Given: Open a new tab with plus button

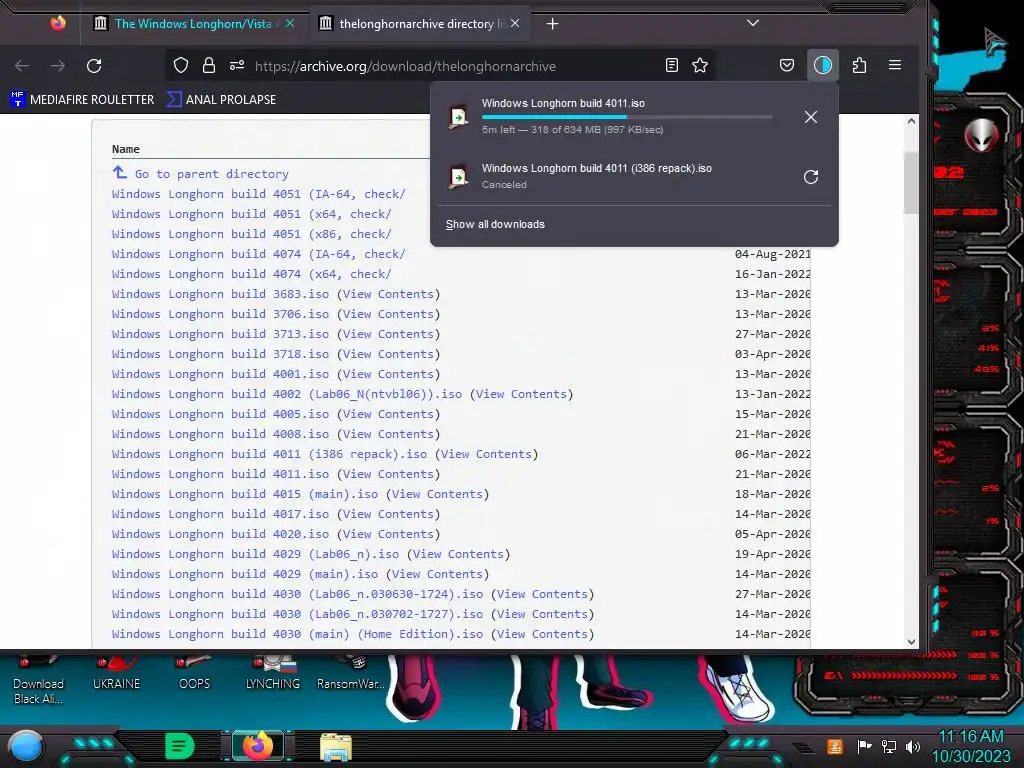Looking at the screenshot, I should click(552, 24).
